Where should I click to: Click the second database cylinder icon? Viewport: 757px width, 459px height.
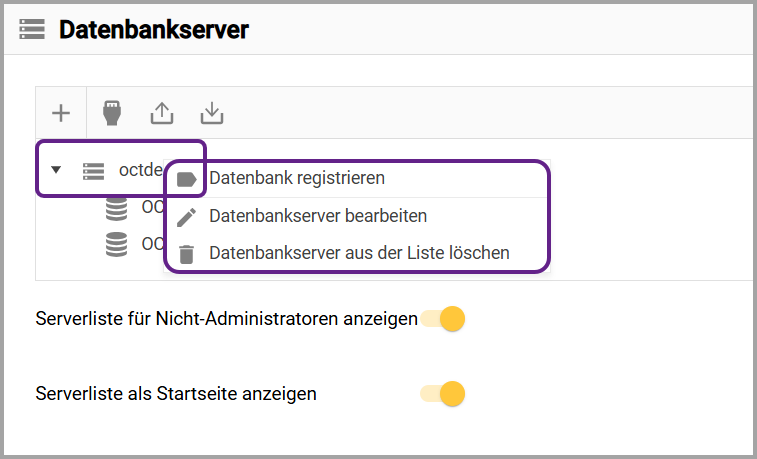point(117,245)
